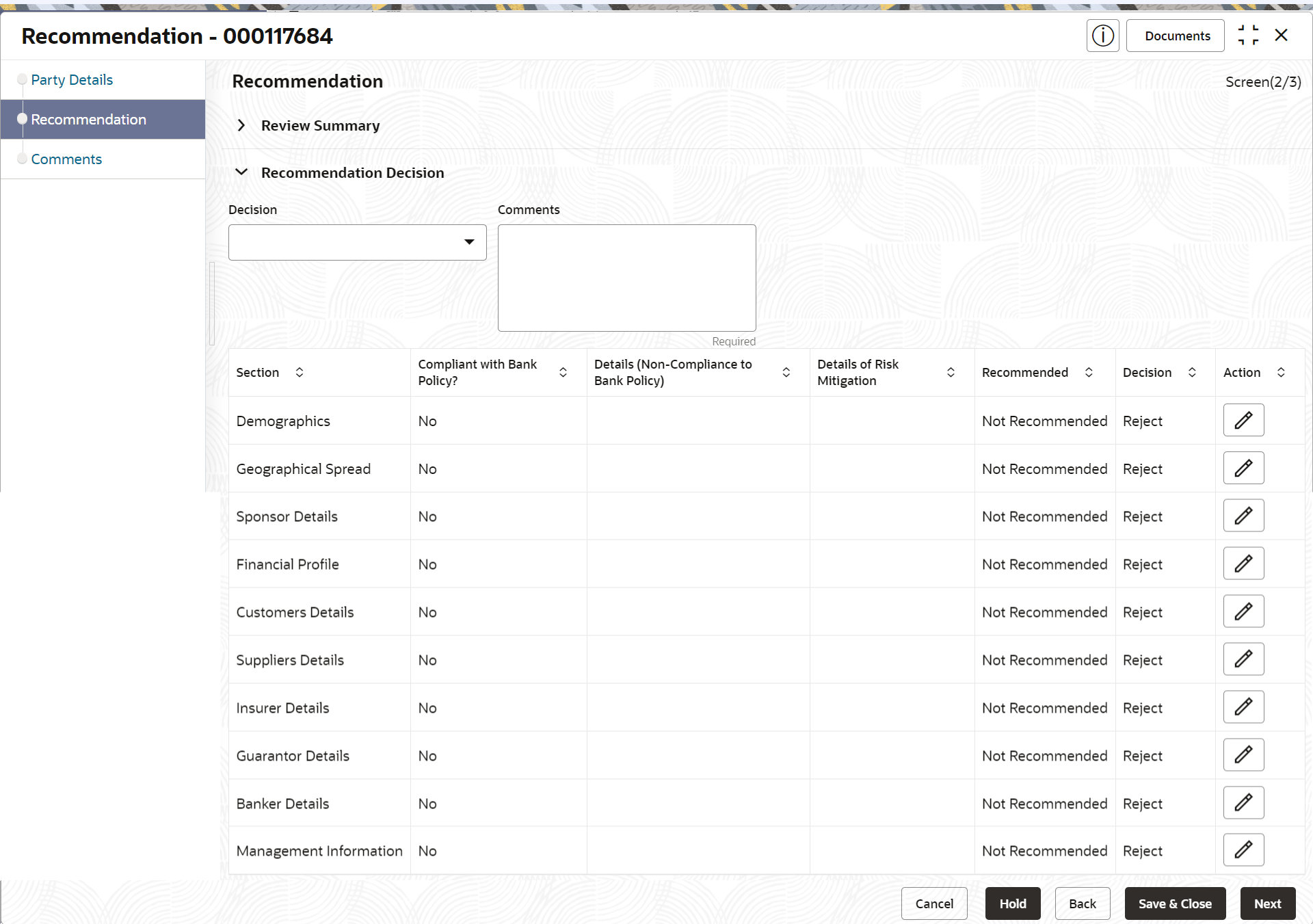
Task: Click inside the Comments text area
Action: coord(626,278)
